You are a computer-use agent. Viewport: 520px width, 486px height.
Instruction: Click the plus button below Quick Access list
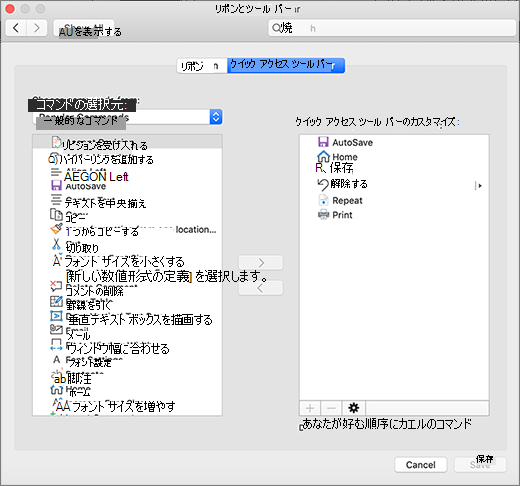click(x=310, y=408)
